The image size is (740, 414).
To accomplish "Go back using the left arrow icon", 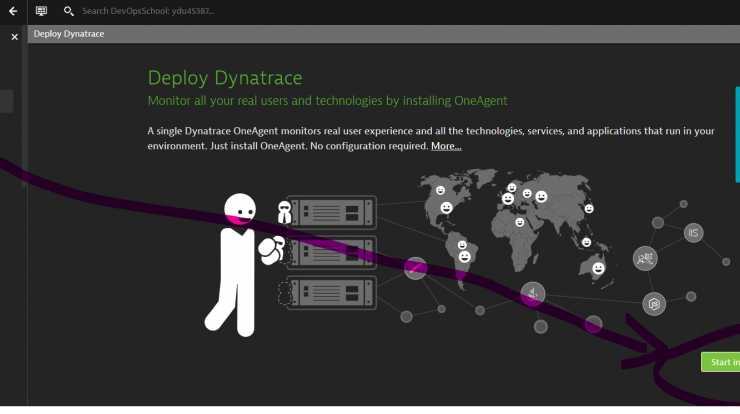I will click(x=13, y=11).
